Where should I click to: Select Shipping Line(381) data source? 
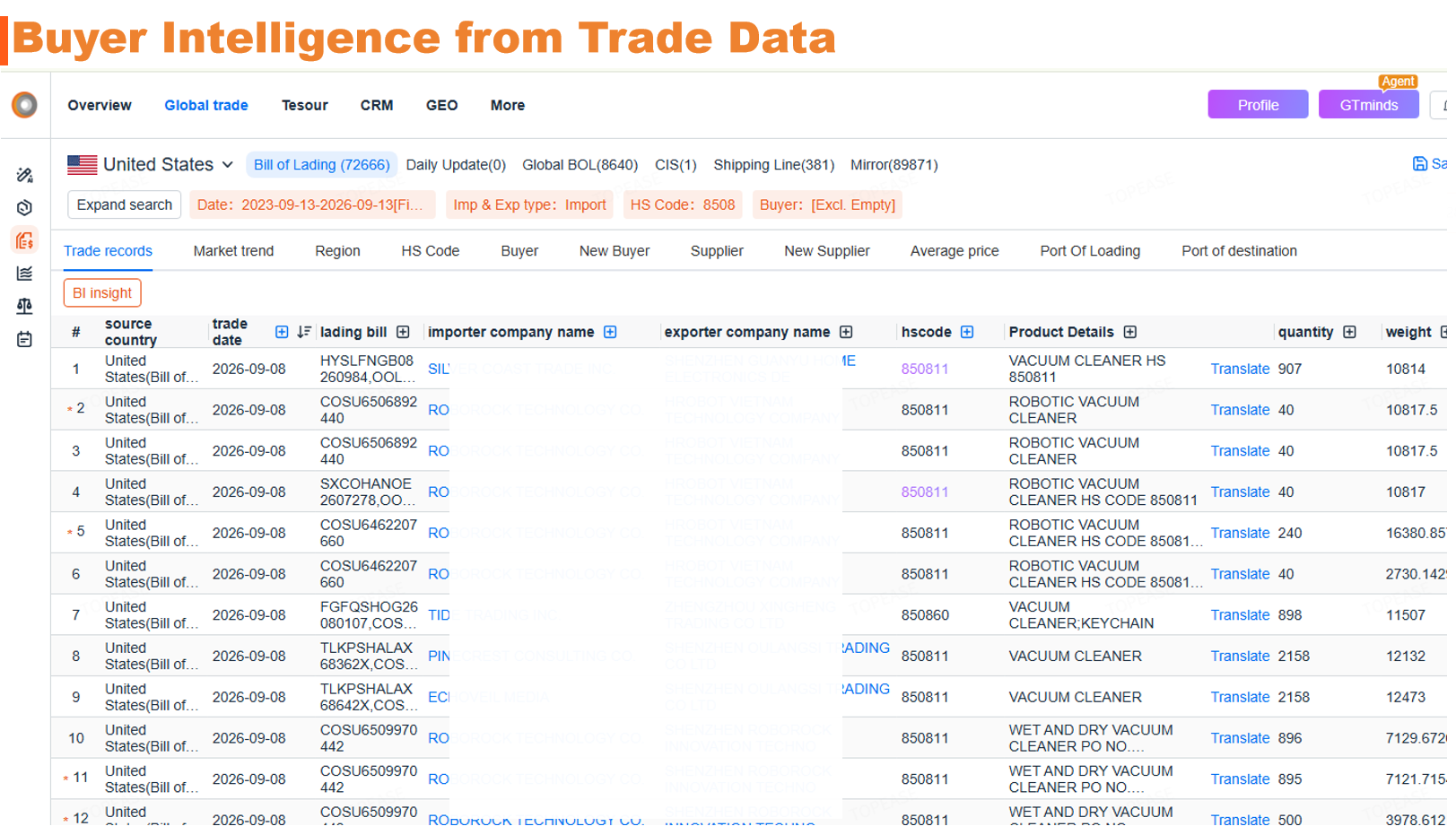pyautogui.click(x=774, y=165)
